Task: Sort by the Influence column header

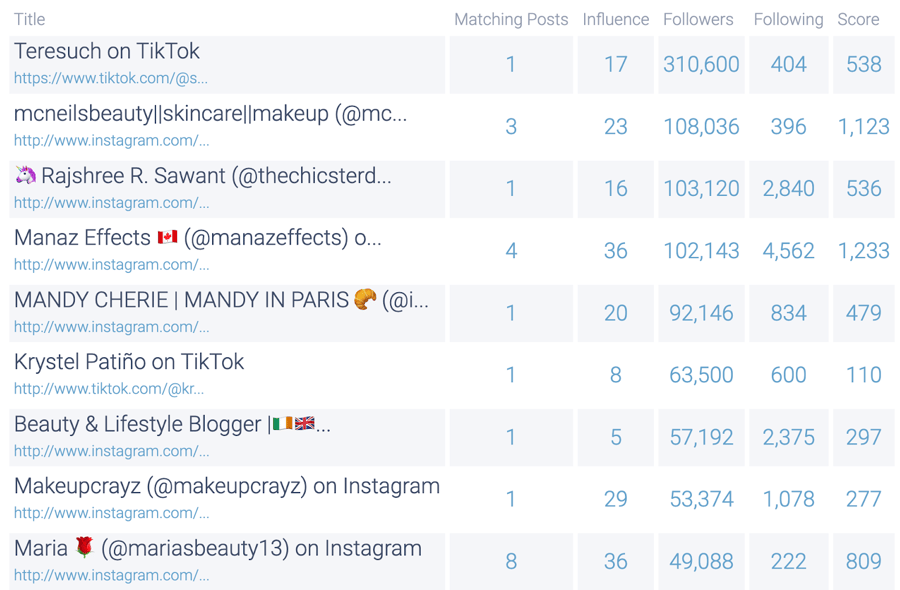Action: 615,19
